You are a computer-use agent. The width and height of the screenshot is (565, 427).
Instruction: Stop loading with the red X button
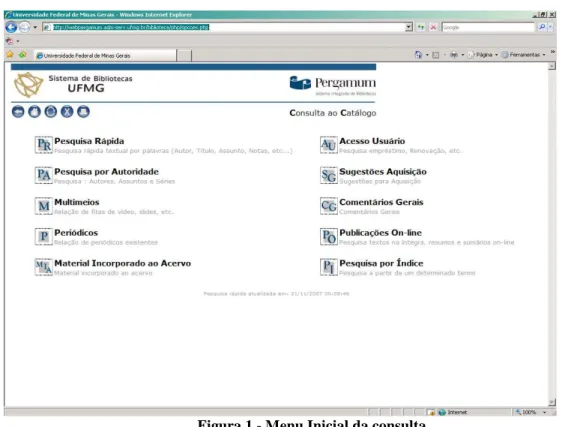coord(433,27)
